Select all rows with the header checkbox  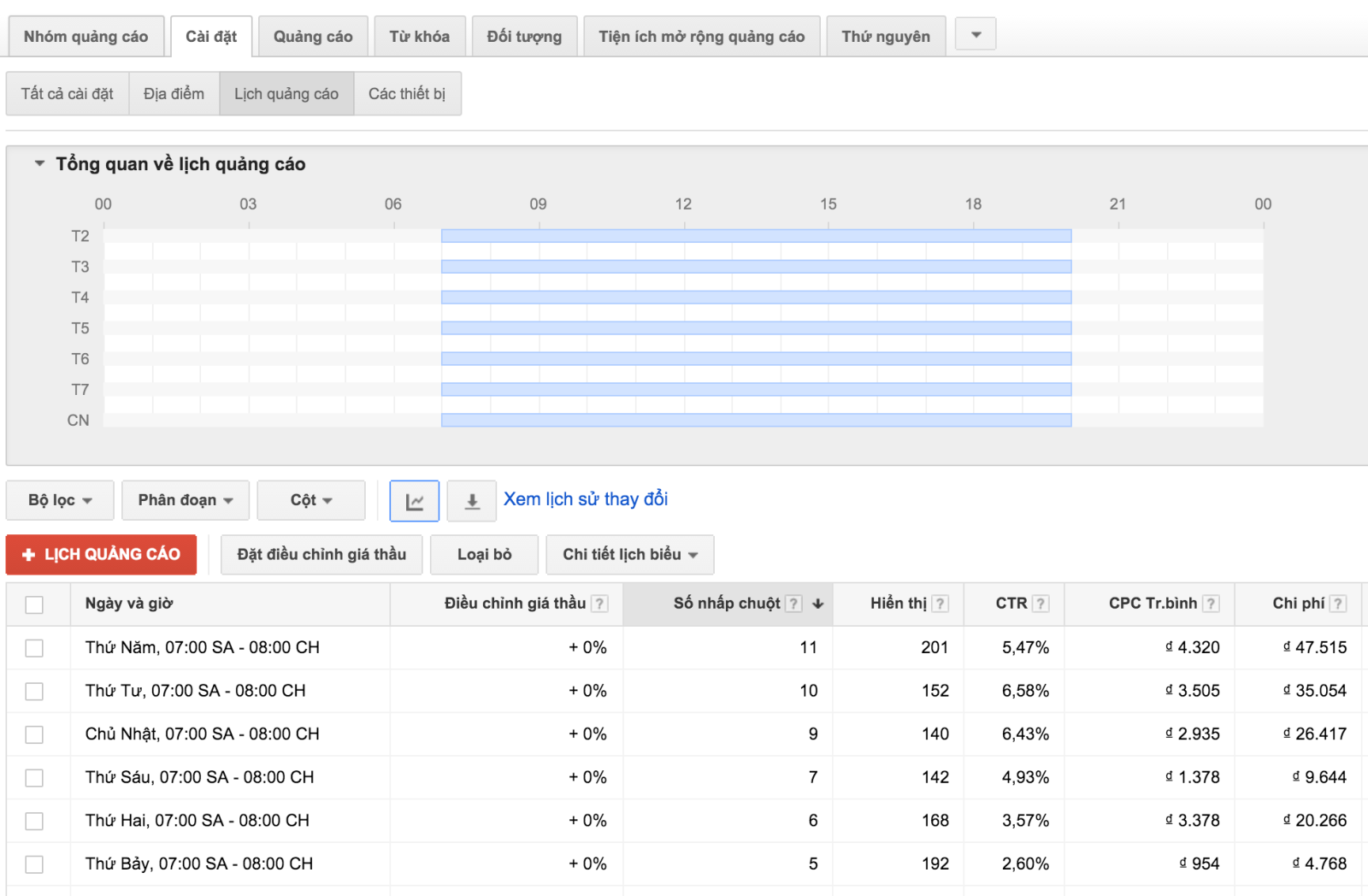[x=35, y=604]
